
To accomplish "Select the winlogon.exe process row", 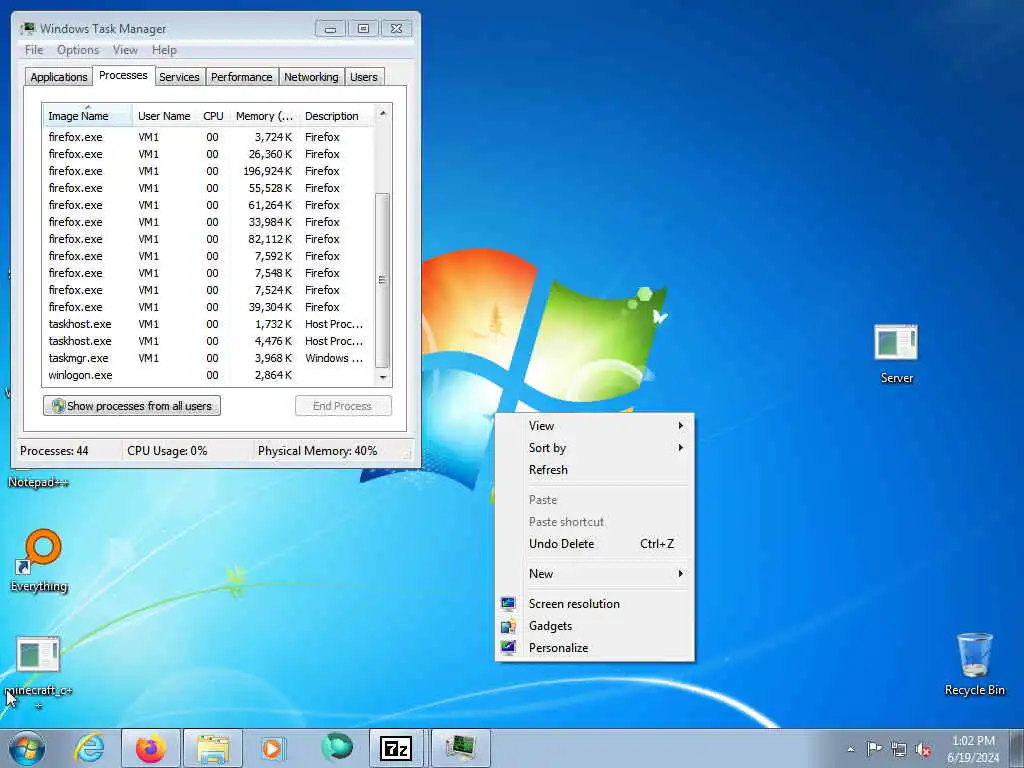I will point(208,375).
